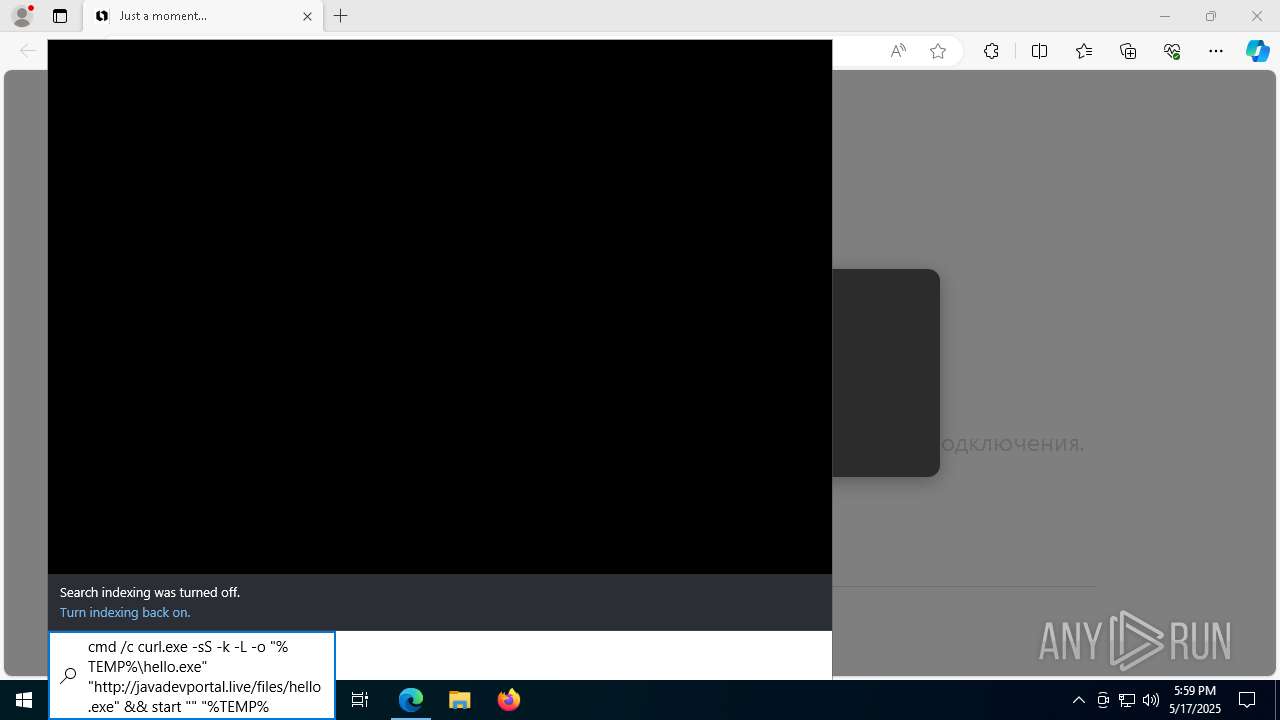Screen dimensions: 1280x720
Task: Open the clock showing 5:59 PM
Action: click(1196, 700)
